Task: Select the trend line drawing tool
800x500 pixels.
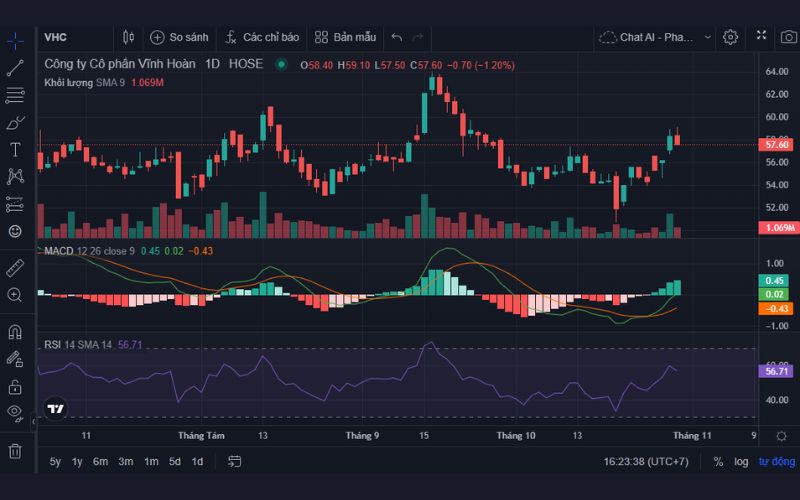Action: [x=15, y=68]
